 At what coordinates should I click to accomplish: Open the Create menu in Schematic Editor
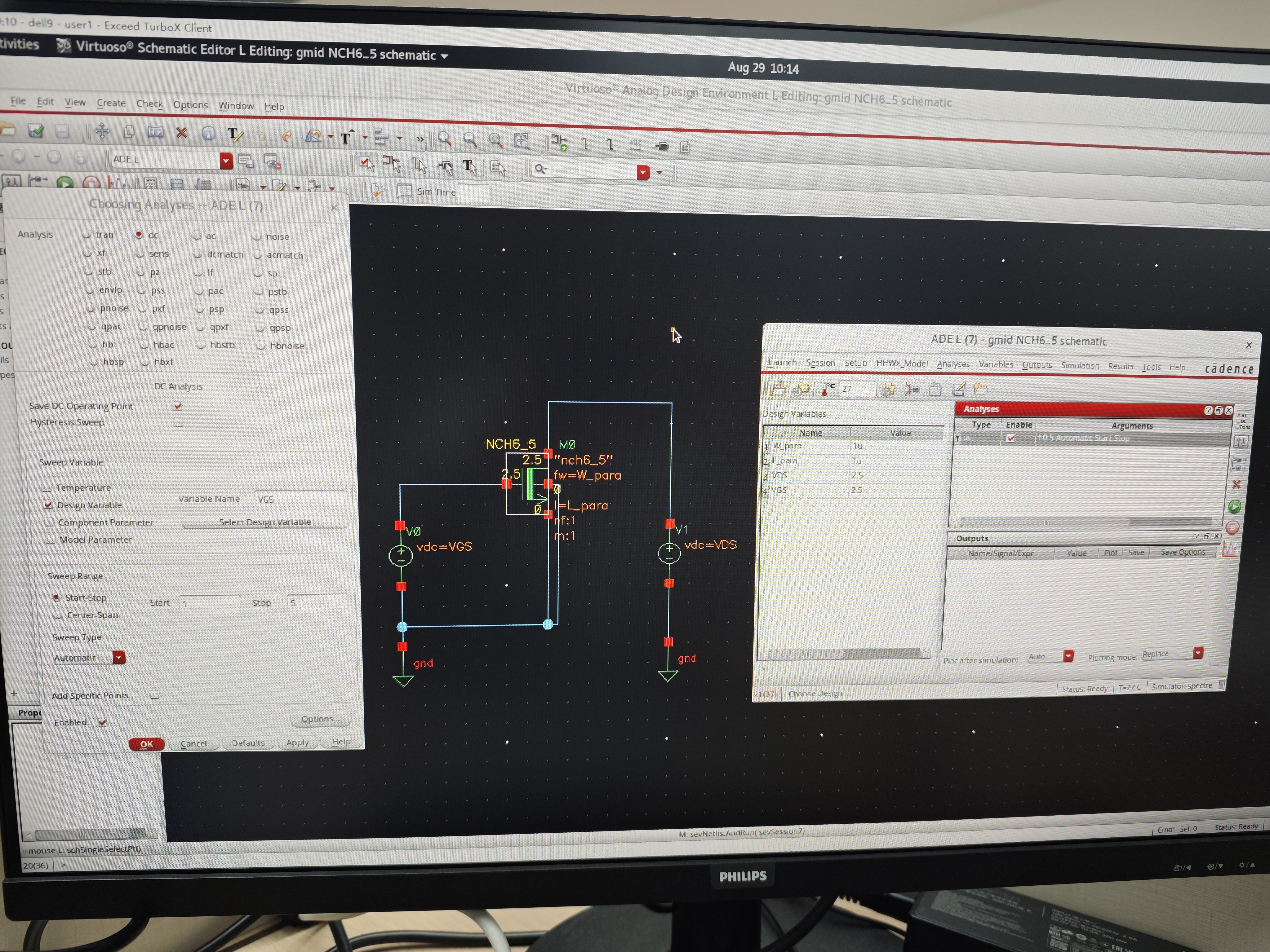pyautogui.click(x=111, y=103)
